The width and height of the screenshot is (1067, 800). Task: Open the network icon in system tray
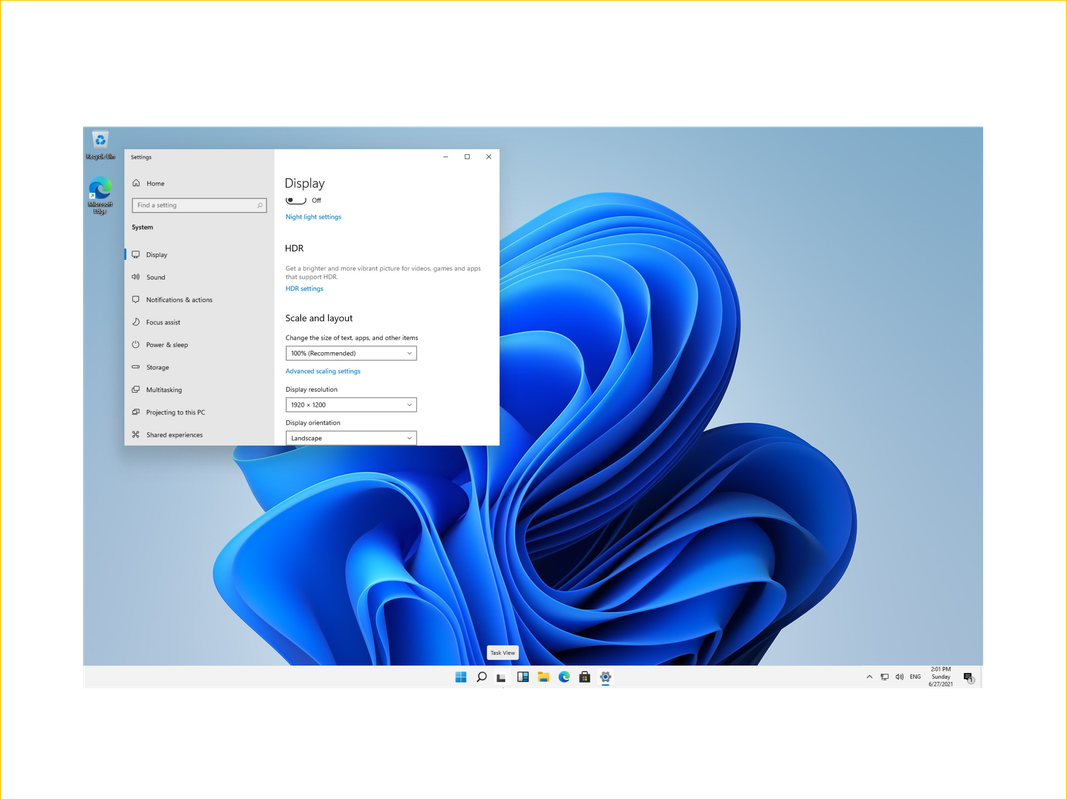885,677
